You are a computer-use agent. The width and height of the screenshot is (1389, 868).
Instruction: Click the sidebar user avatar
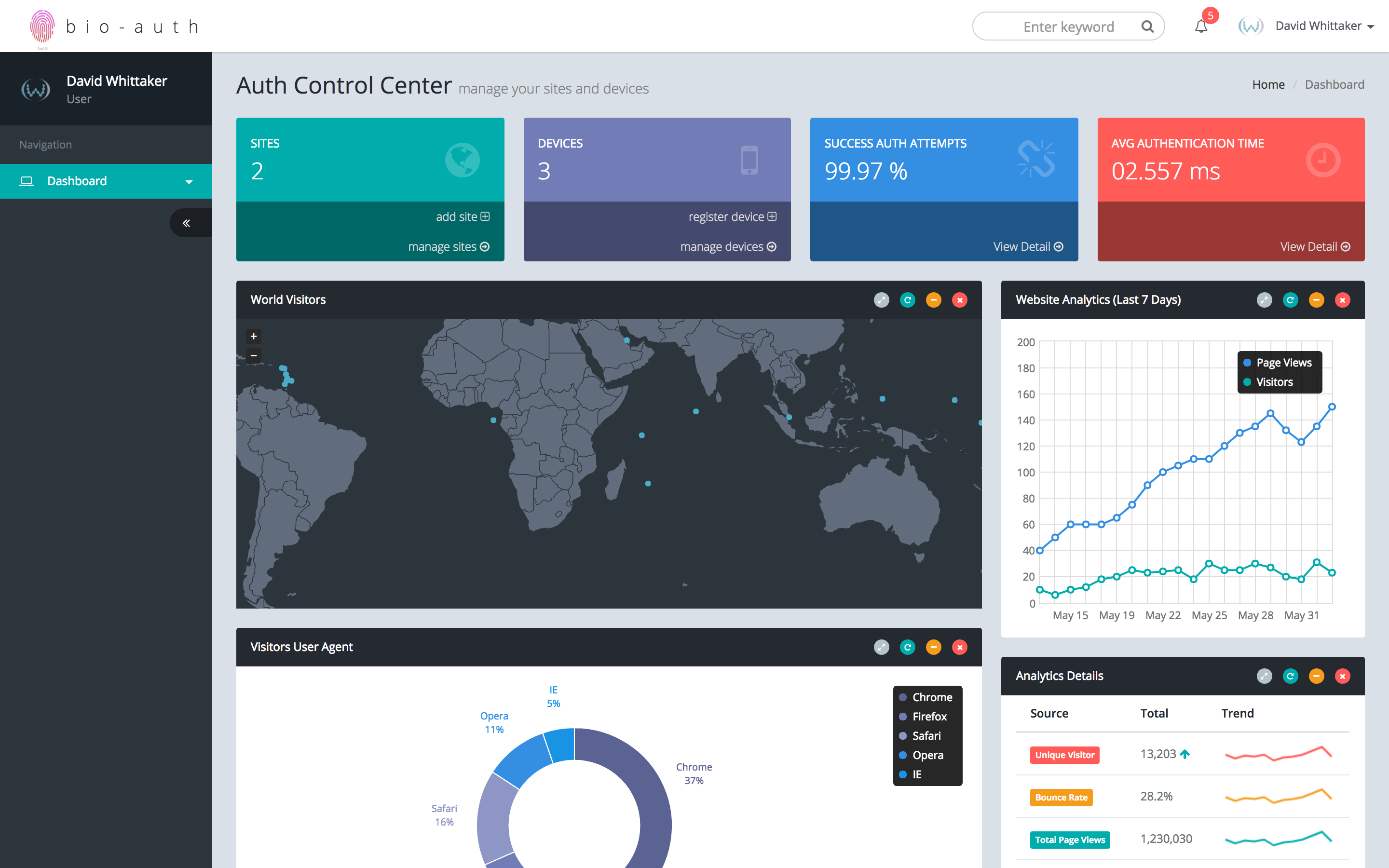36,89
